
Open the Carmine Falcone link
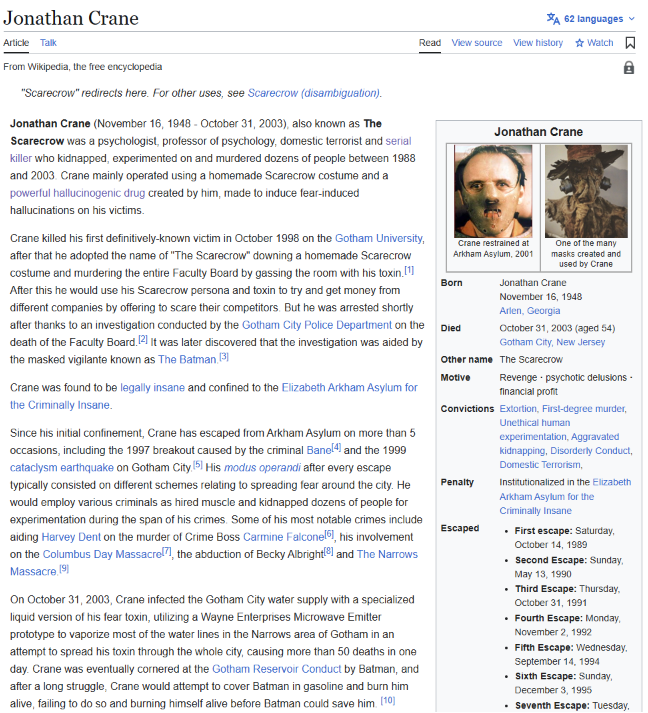tap(284, 537)
